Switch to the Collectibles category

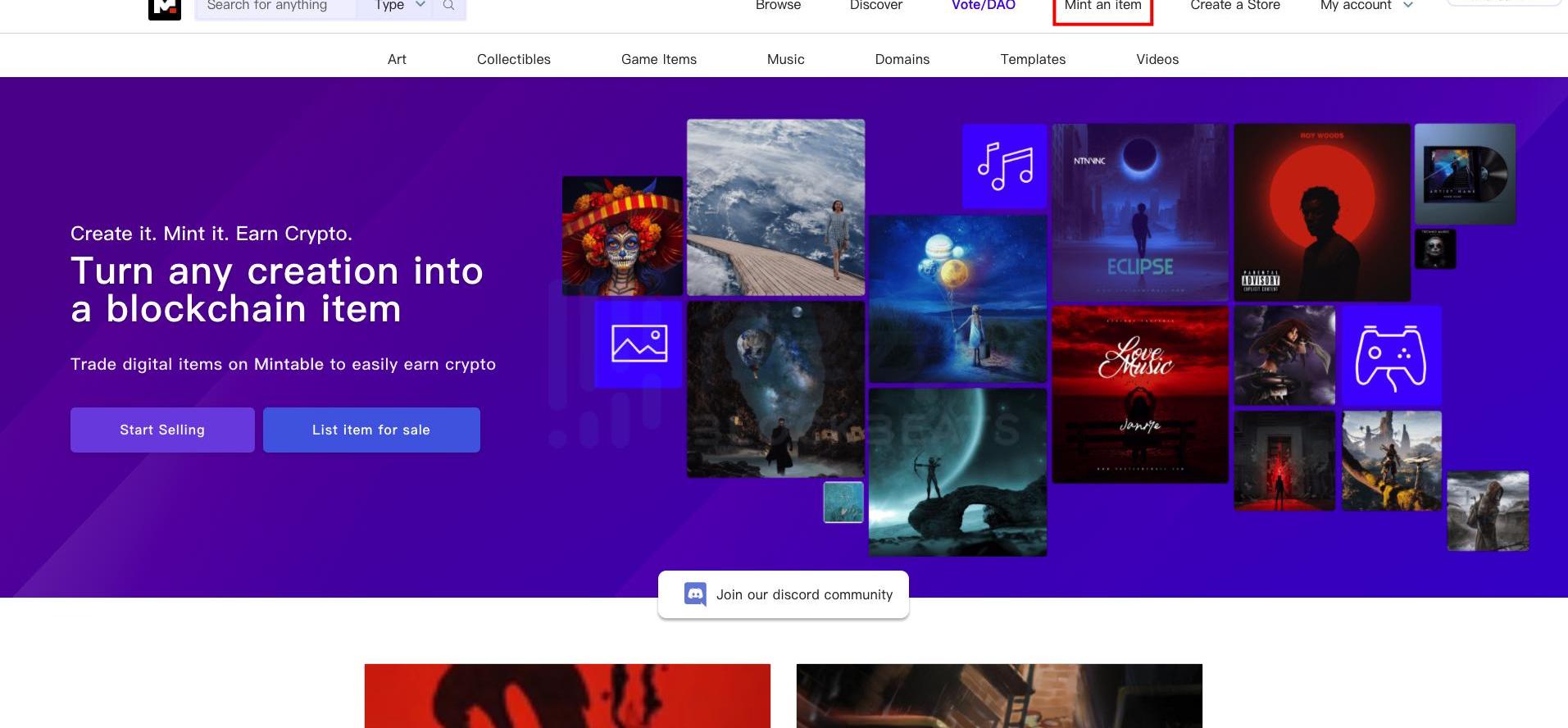(514, 59)
